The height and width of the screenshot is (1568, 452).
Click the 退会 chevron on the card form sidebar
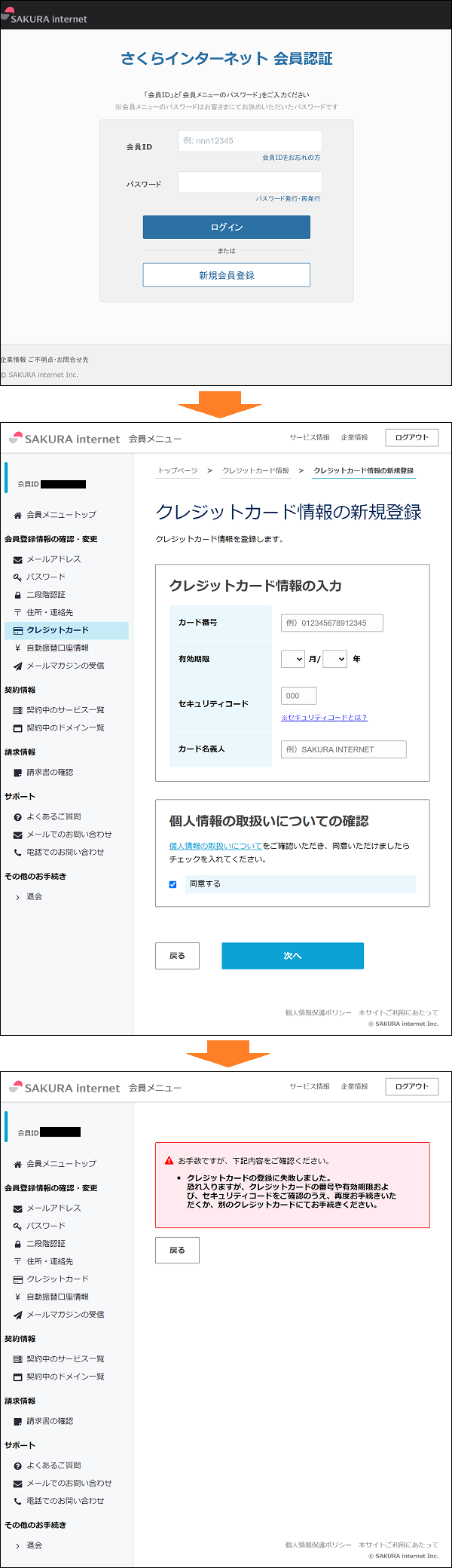click(17, 897)
